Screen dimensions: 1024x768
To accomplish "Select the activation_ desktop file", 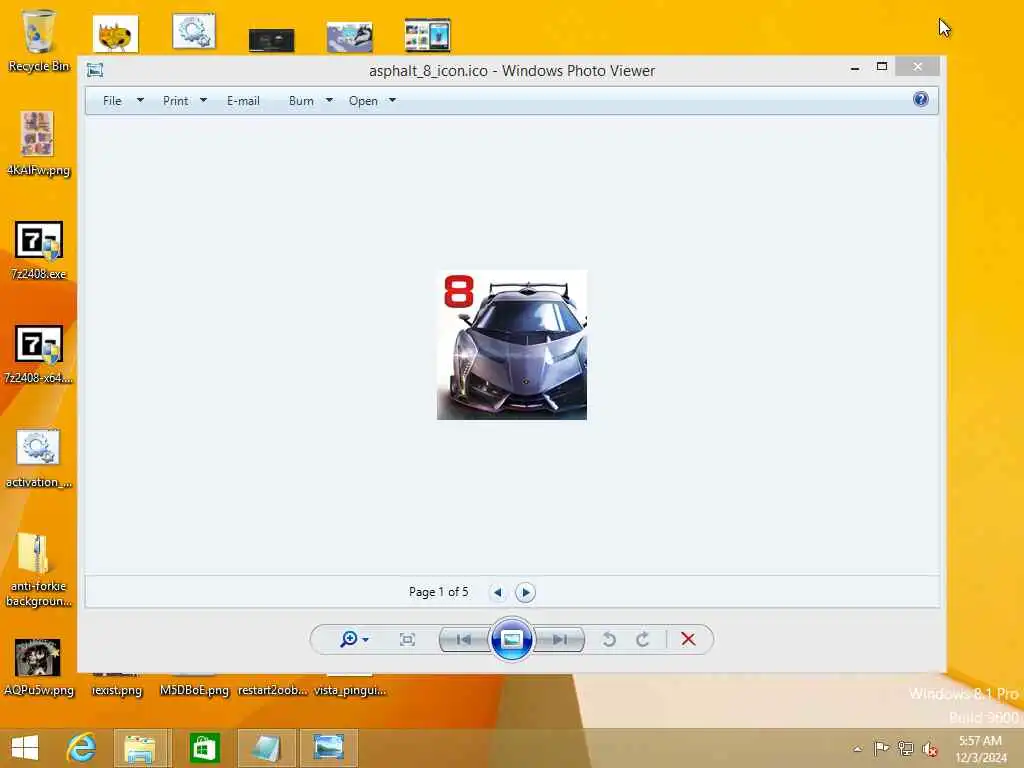I will coord(39,458).
